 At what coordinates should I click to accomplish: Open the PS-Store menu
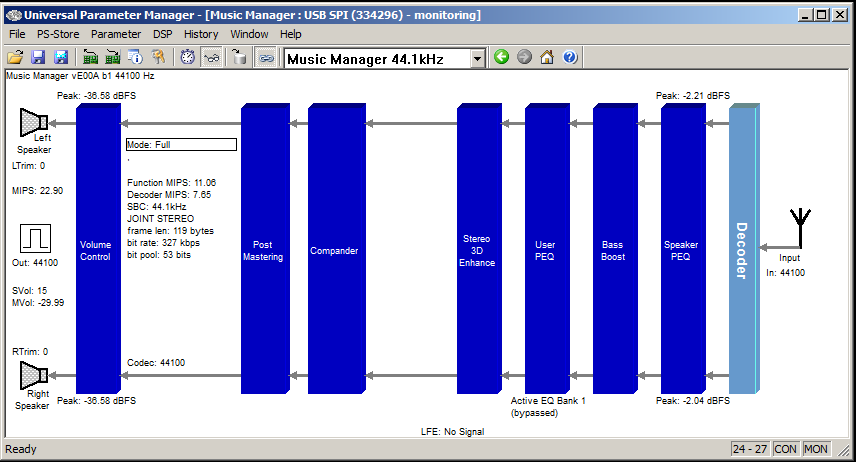pos(58,34)
